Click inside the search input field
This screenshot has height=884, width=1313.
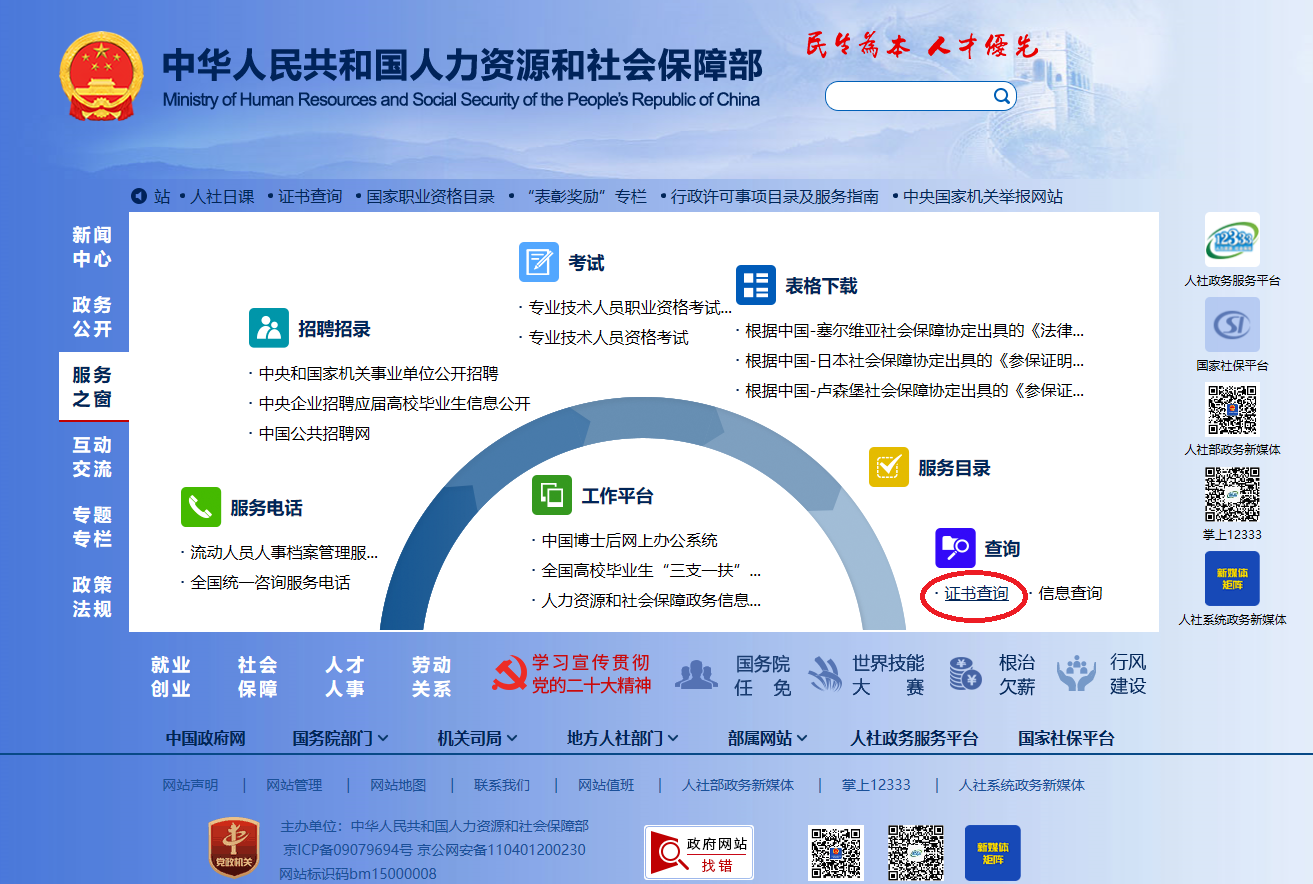point(908,96)
